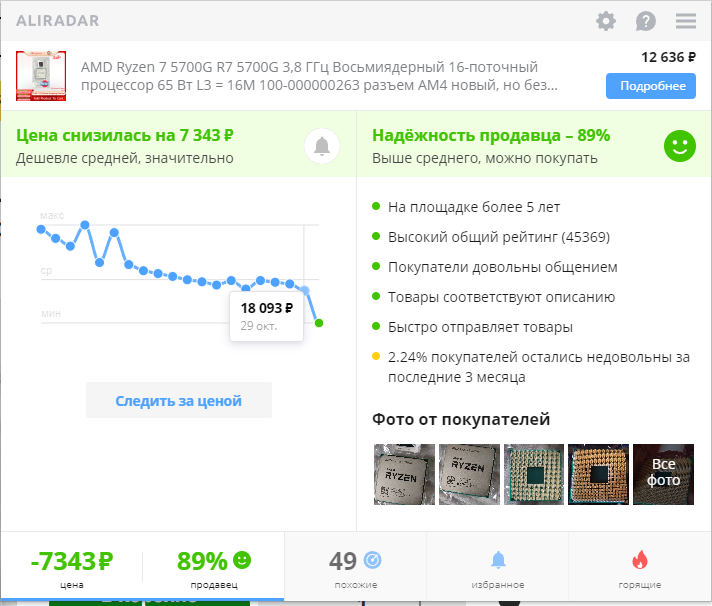The height and width of the screenshot is (606, 712).
Task: Click Быстро отправляет товары item
Action: coord(480,327)
